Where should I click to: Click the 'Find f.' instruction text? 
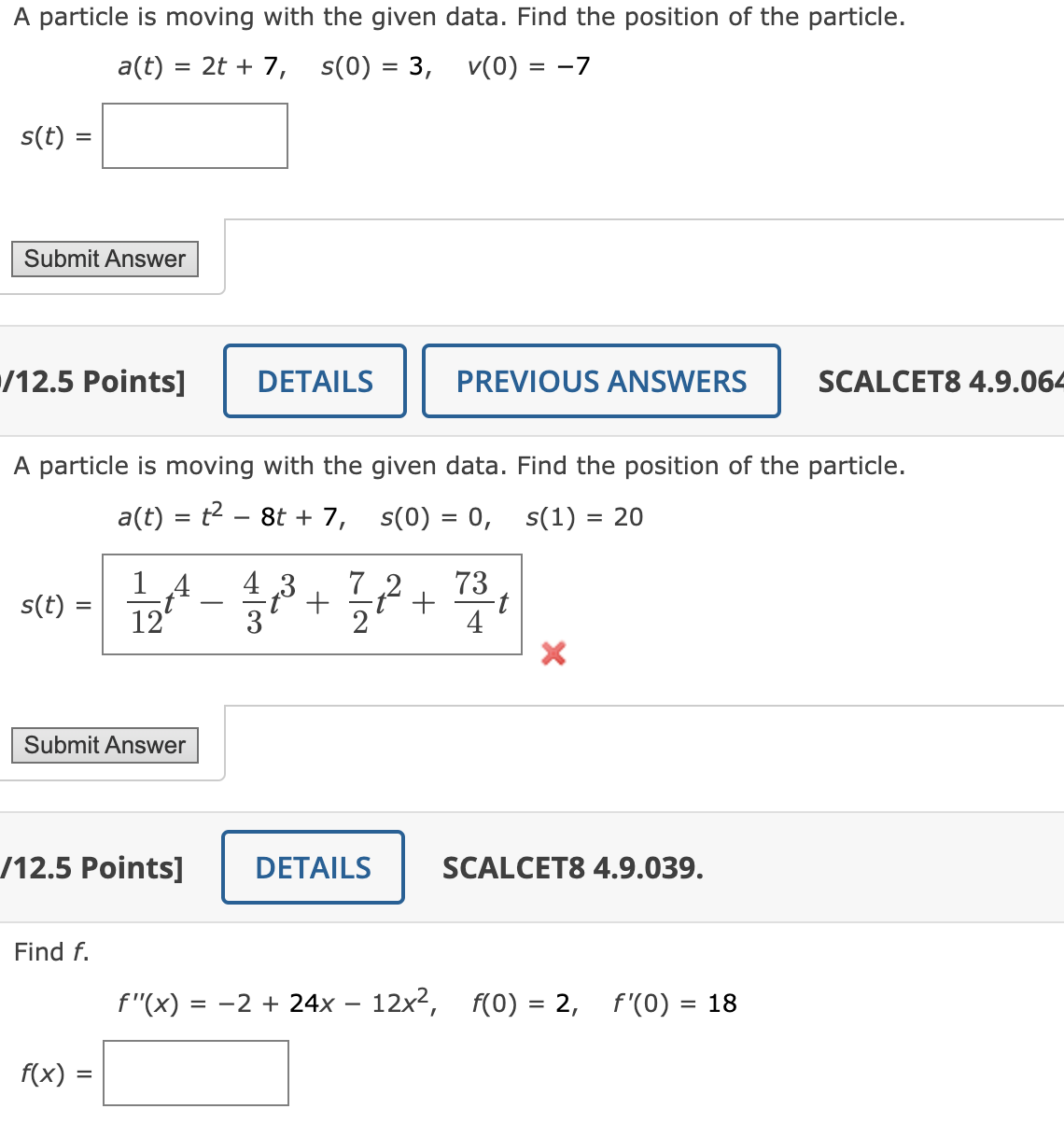pyautogui.click(x=50, y=952)
